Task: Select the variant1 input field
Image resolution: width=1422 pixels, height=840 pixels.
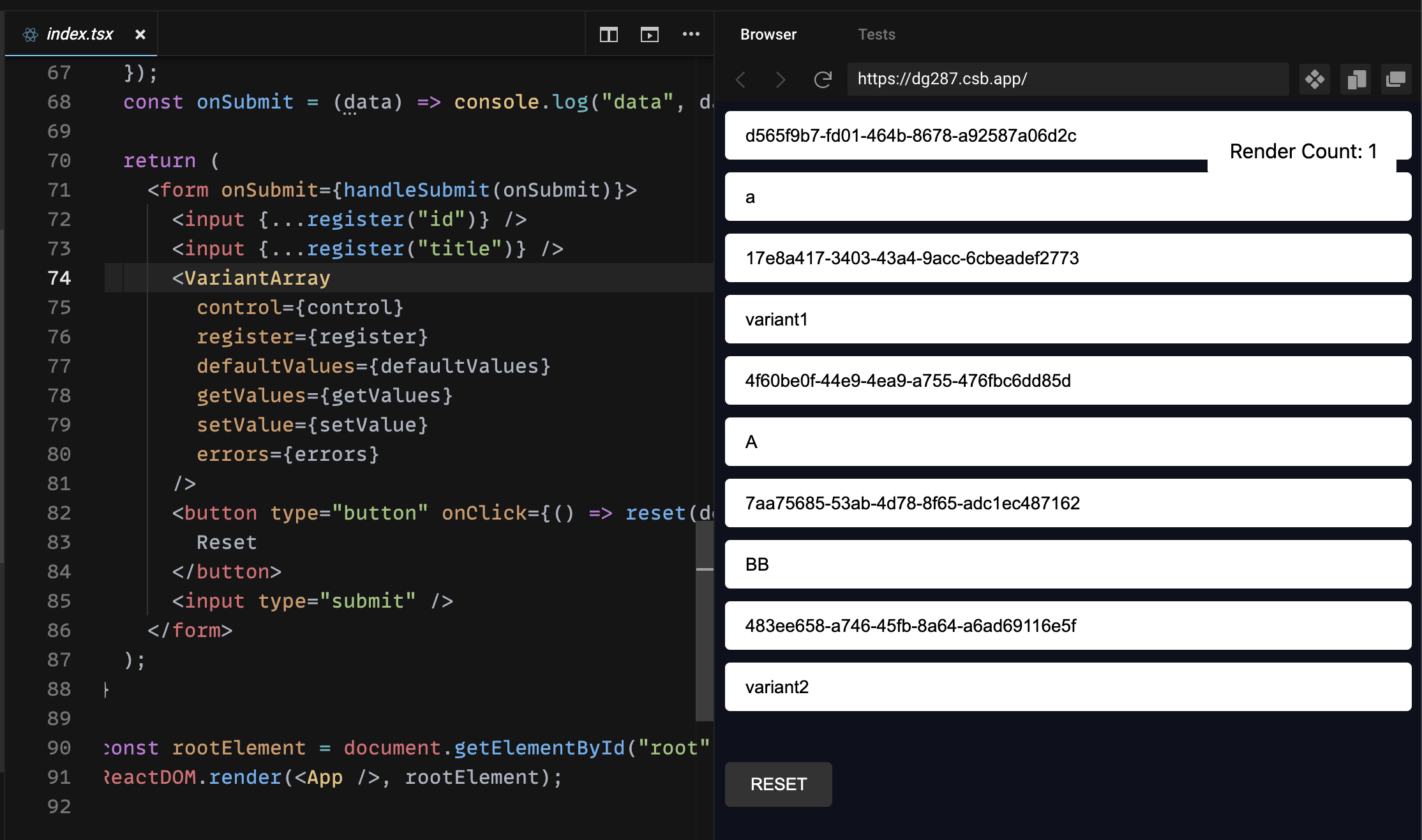Action: (x=1068, y=319)
